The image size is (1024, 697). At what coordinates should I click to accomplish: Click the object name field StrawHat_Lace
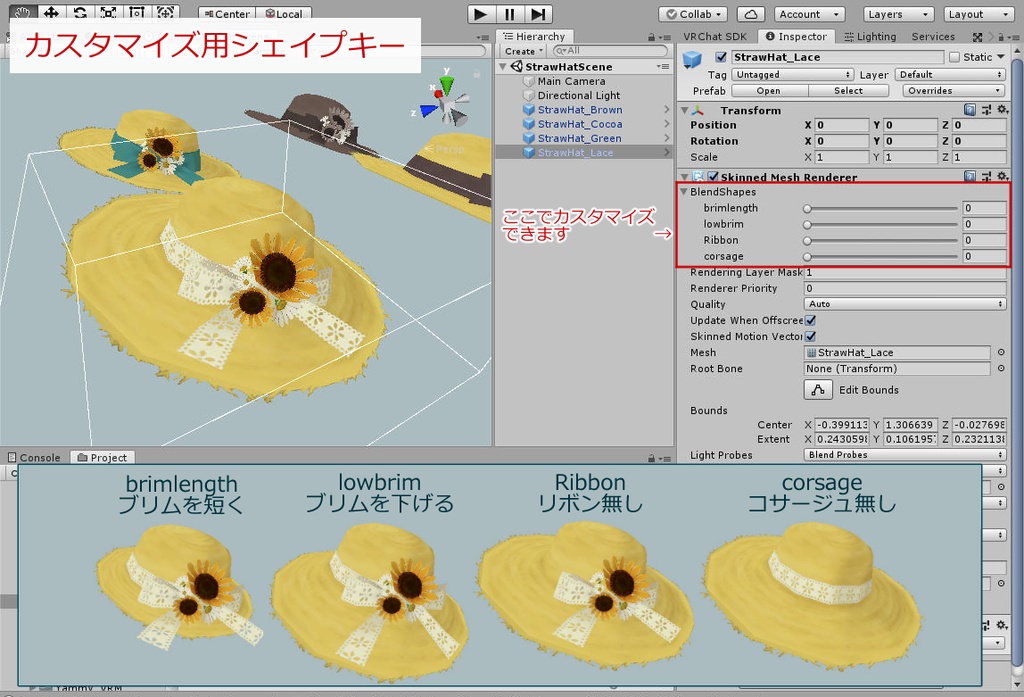click(x=837, y=57)
